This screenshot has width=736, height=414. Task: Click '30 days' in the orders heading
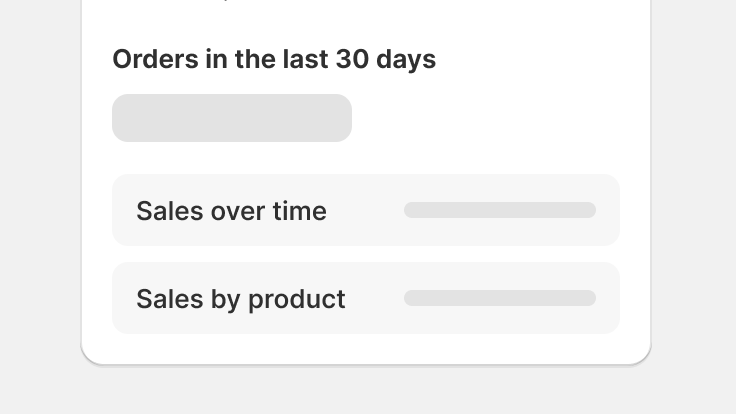(386, 59)
